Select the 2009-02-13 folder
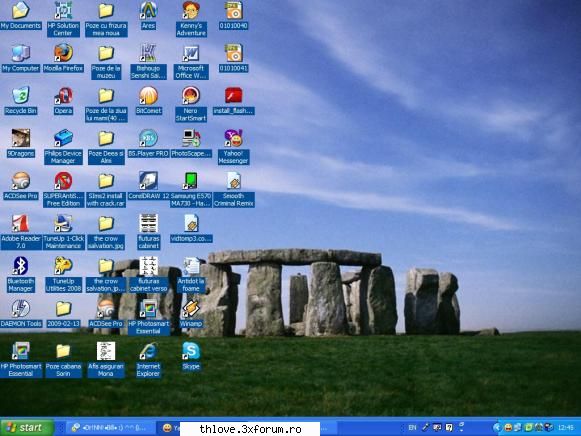The width and height of the screenshot is (581, 436). pyautogui.click(x=63, y=314)
